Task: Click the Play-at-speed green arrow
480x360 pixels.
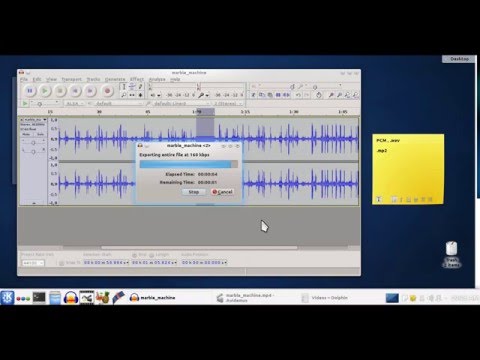Action: coord(25,104)
